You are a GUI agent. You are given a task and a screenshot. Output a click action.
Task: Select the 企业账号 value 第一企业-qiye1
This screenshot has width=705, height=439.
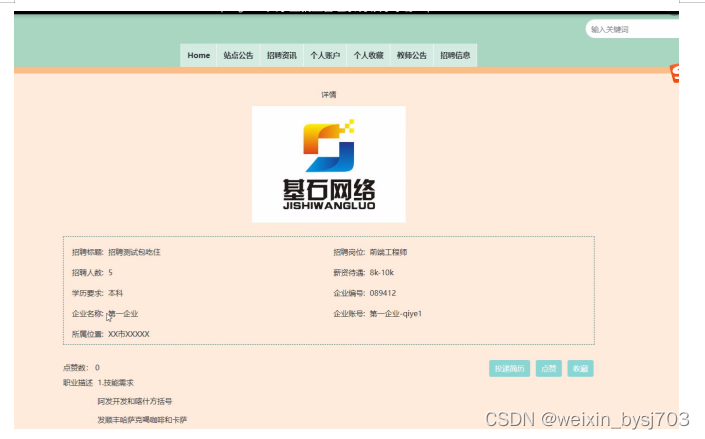(396, 314)
